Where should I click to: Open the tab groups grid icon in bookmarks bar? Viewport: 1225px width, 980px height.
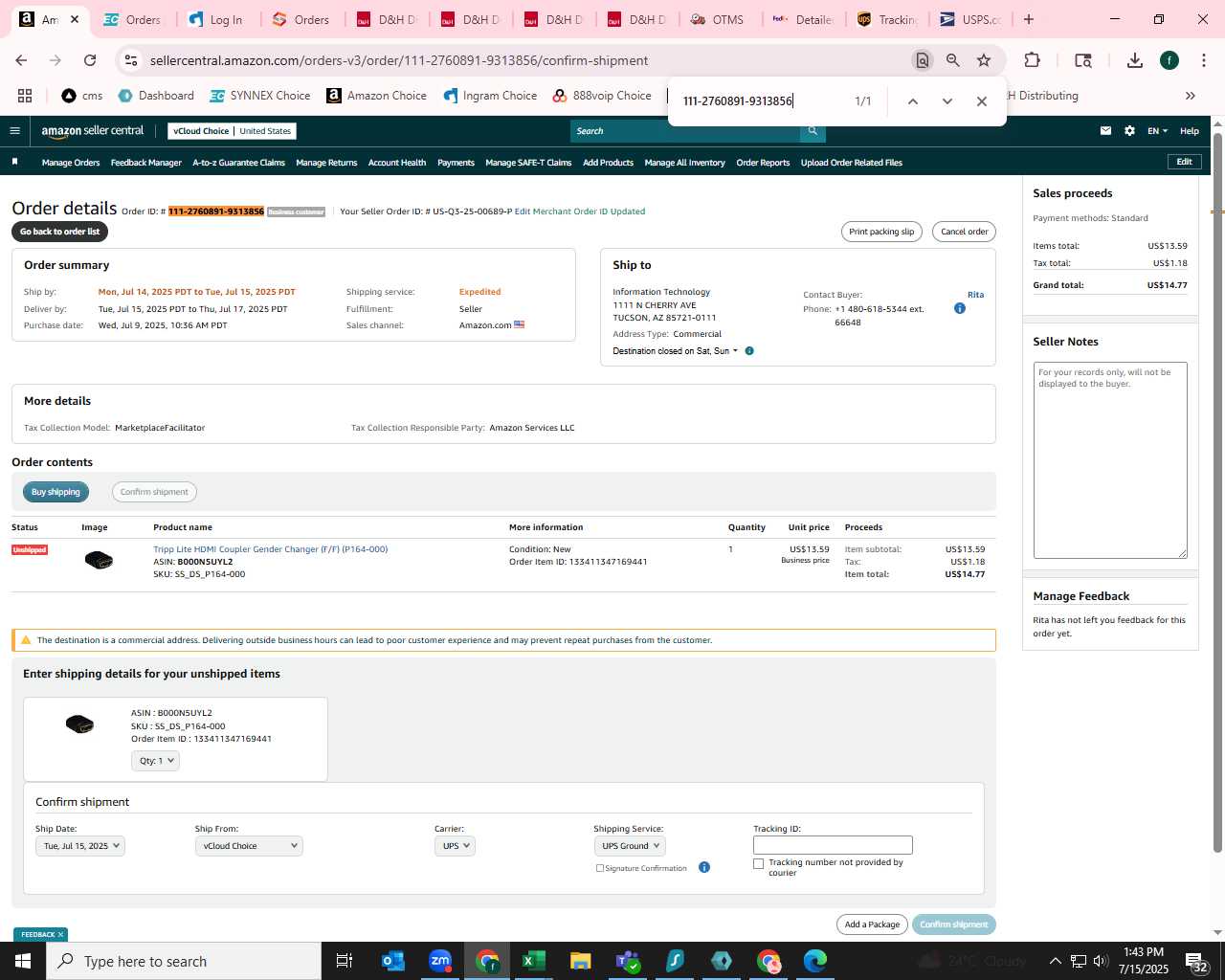25,96
